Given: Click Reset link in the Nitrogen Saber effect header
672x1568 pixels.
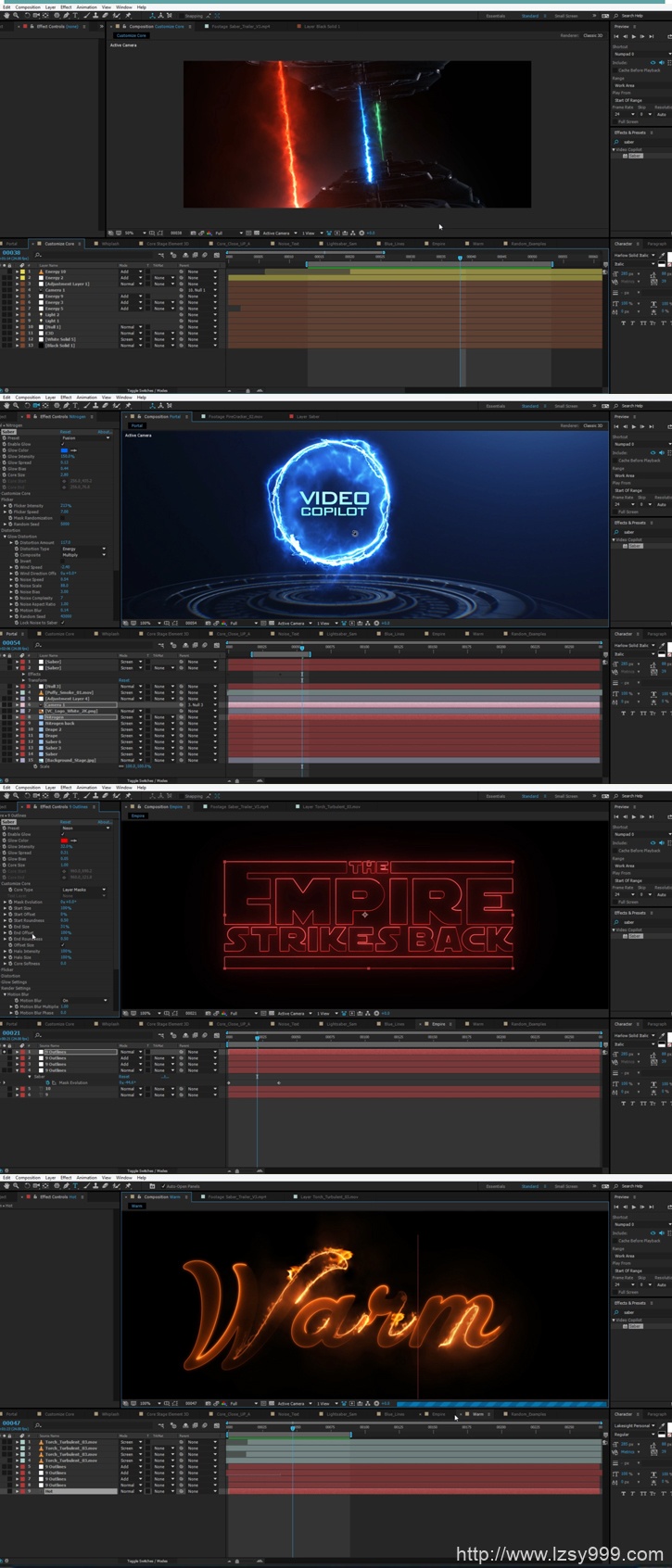Looking at the screenshot, I should [66, 432].
